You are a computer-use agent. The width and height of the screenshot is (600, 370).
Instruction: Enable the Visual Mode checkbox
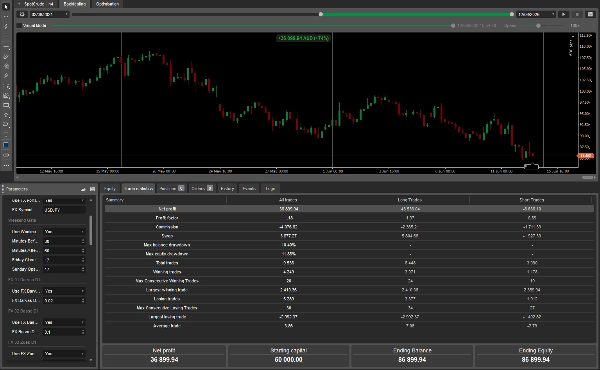click(x=19, y=26)
